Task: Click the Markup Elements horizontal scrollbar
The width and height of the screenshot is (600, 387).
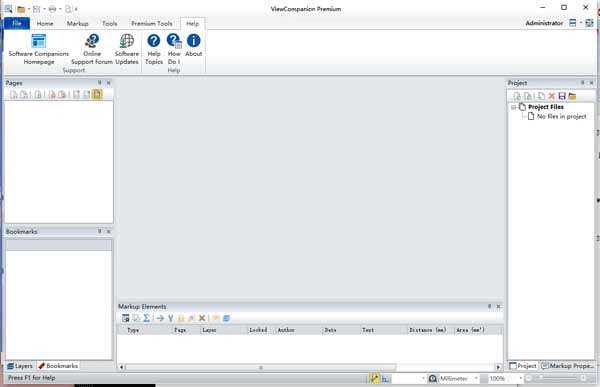Action: tap(261, 367)
